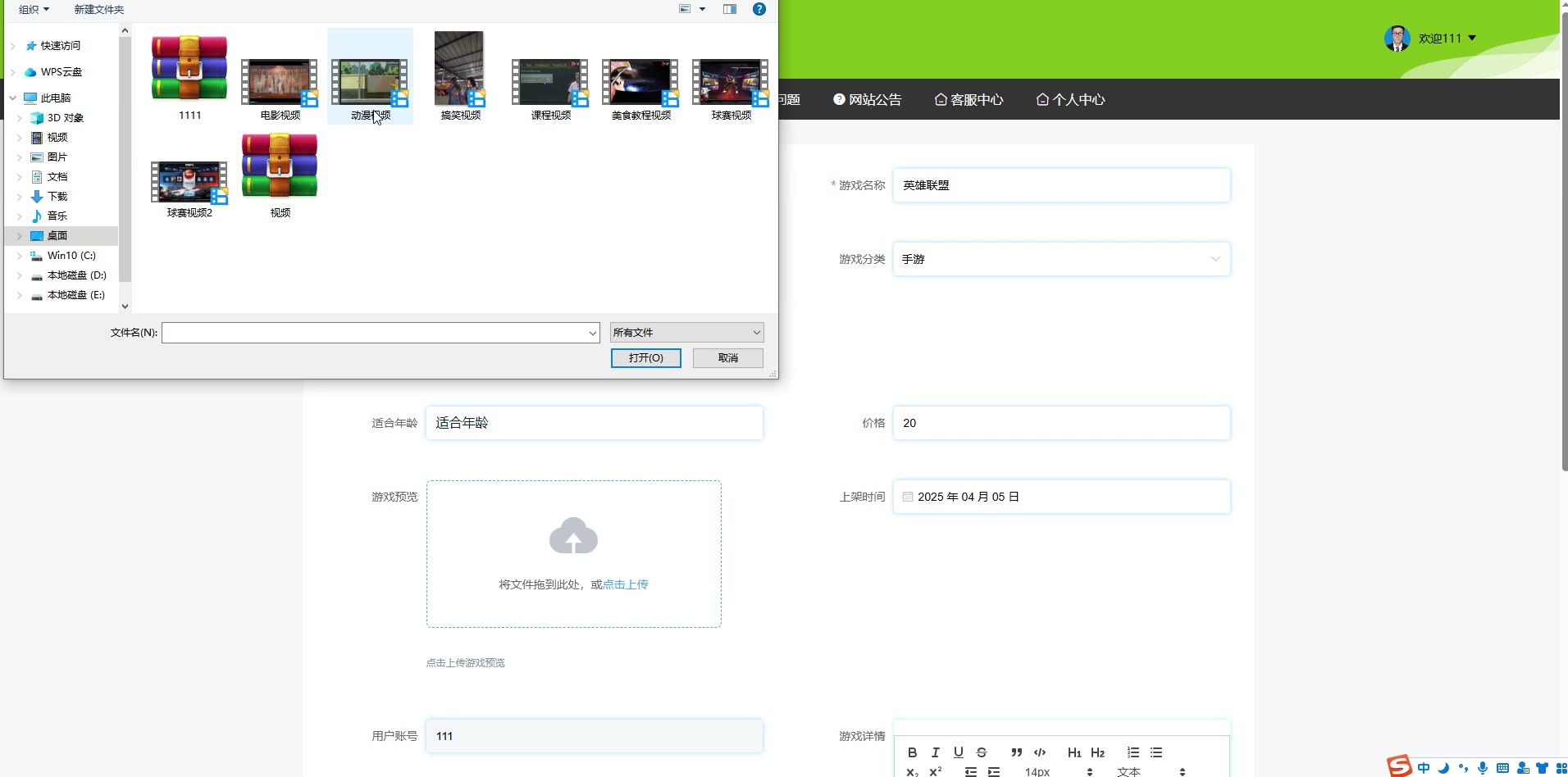Apply H2 heading in the editor
This screenshot has width=1568, height=777.
coord(1098,752)
